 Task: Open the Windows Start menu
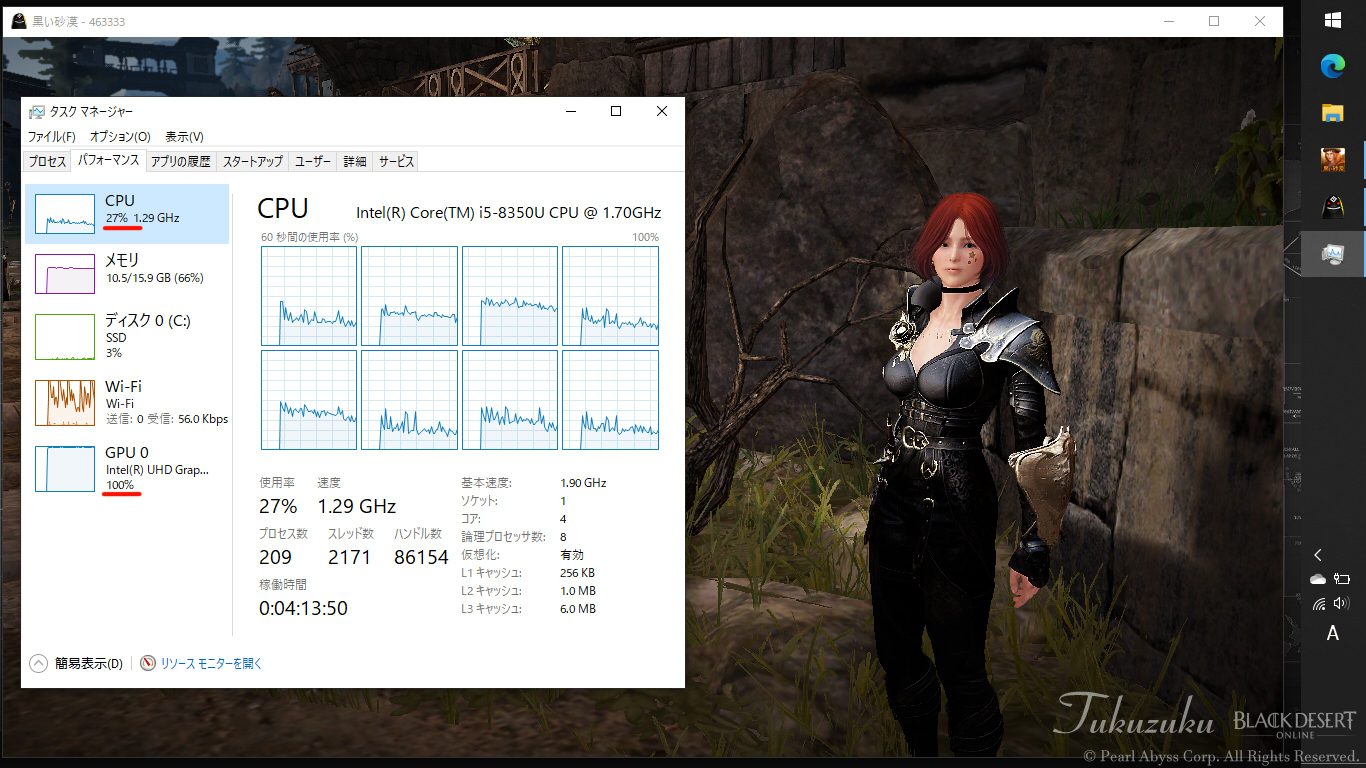(1332, 20)
